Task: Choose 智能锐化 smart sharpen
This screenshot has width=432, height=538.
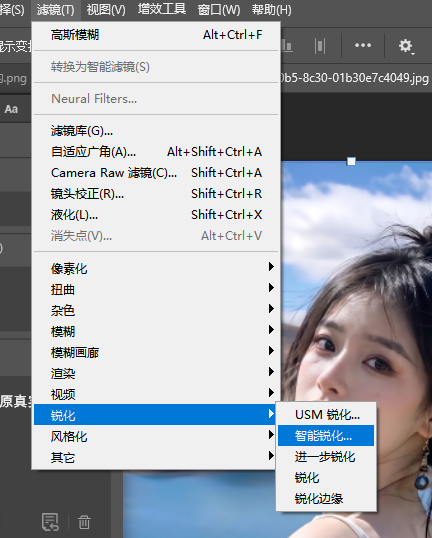Action: coord(326,436)
